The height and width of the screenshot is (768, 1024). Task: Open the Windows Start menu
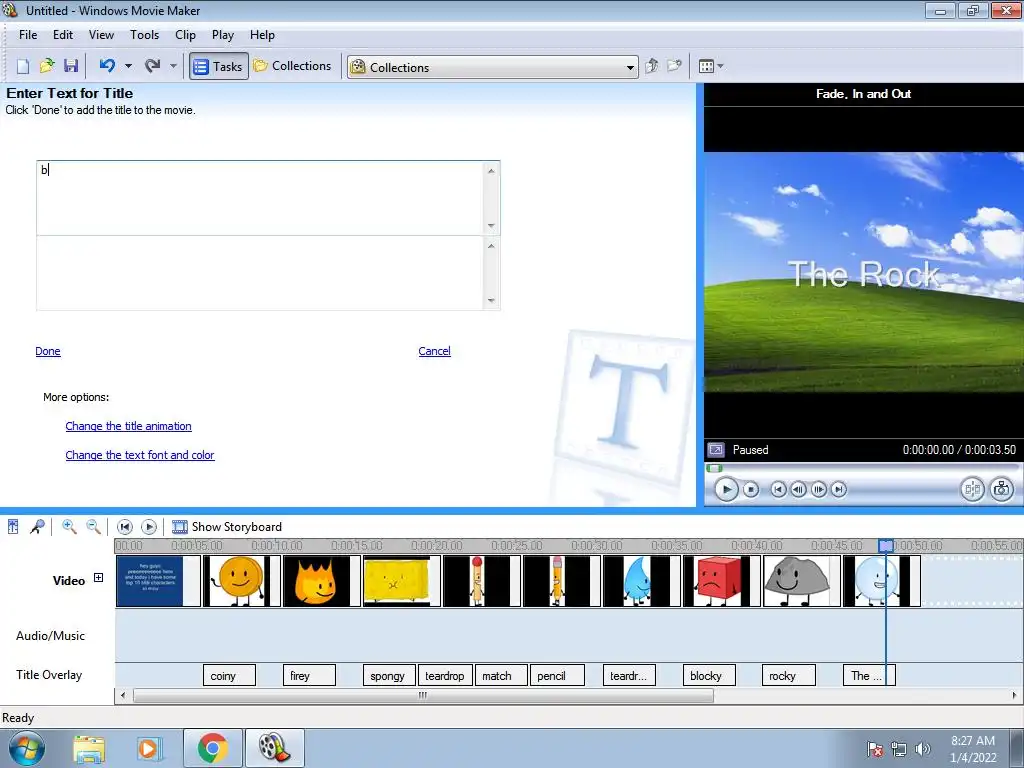26,748
